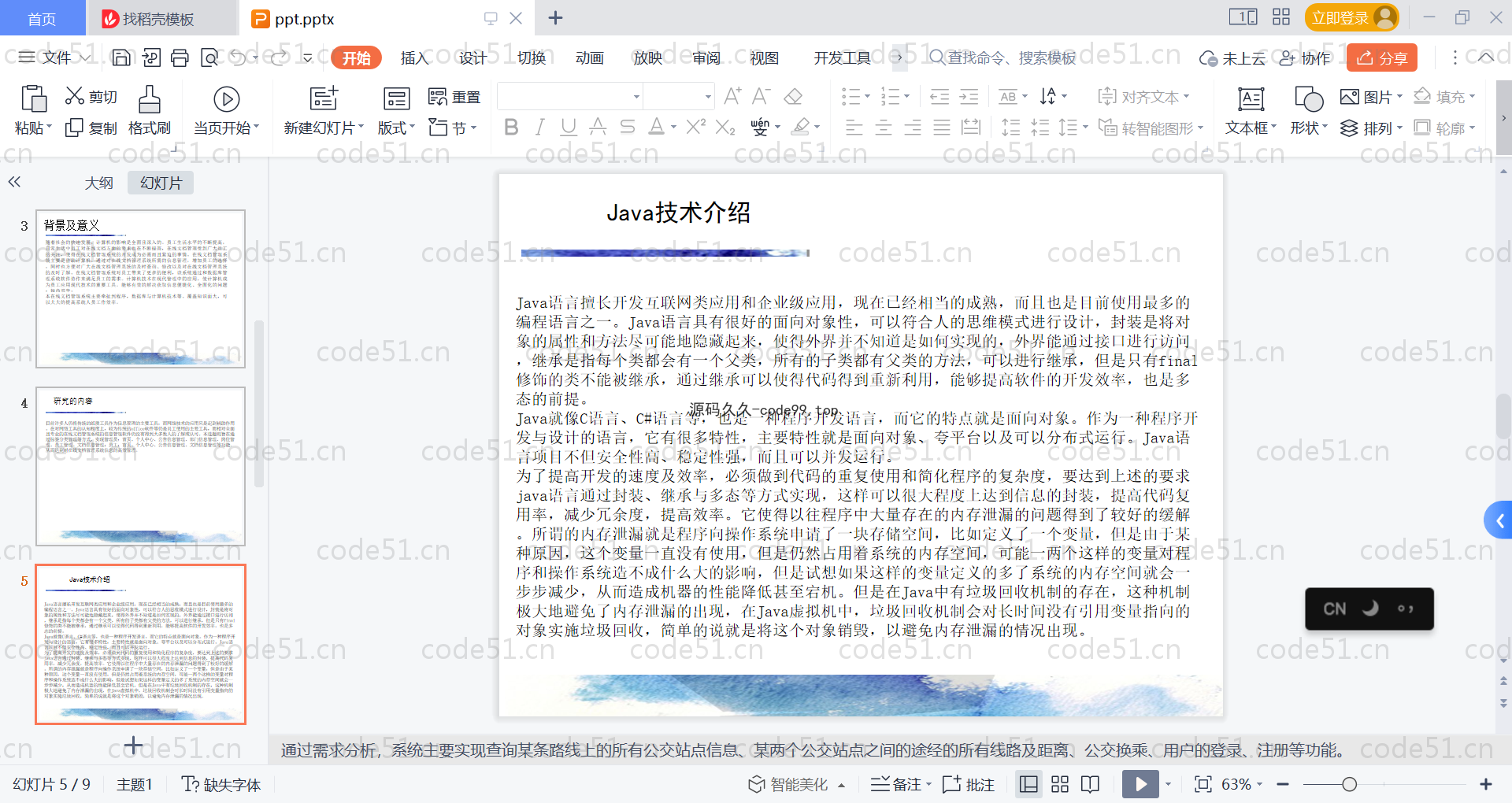Image resolution: width=1512 pixels, height=803 pixels.
Task: Add new slide with plus icon
Action: (x=133, y=745)
